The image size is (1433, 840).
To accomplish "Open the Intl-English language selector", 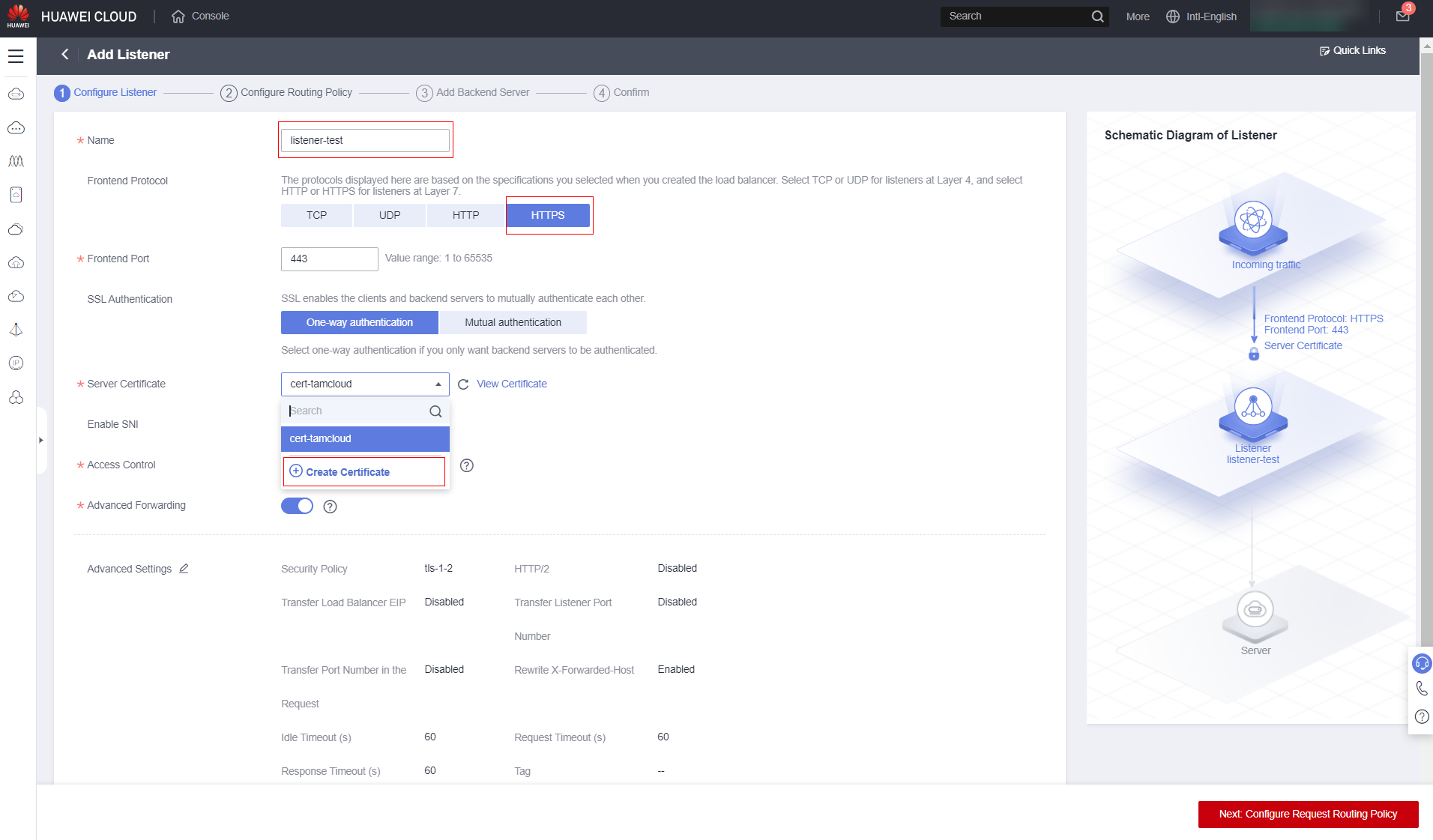I will click(x=1201, y=16).
